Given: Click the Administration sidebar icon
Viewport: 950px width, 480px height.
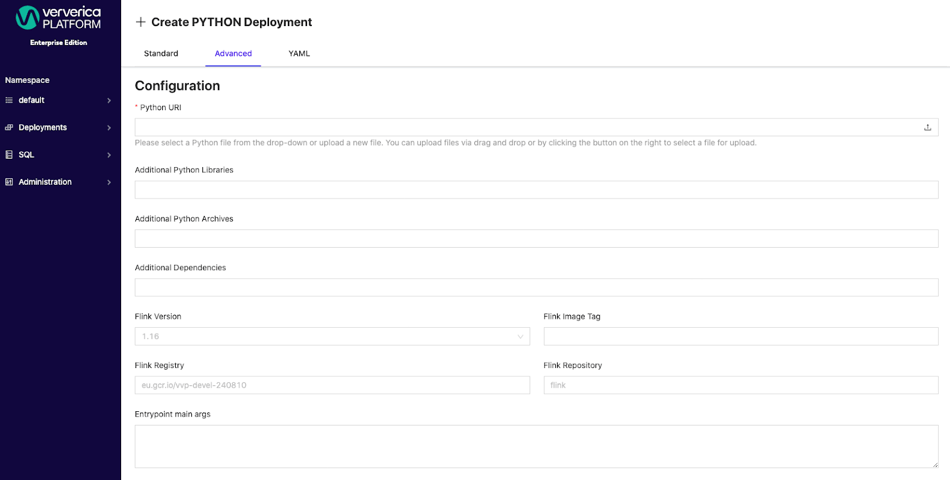Looking at the screenshot, I should pyautogui.click(x=8, y=182).
